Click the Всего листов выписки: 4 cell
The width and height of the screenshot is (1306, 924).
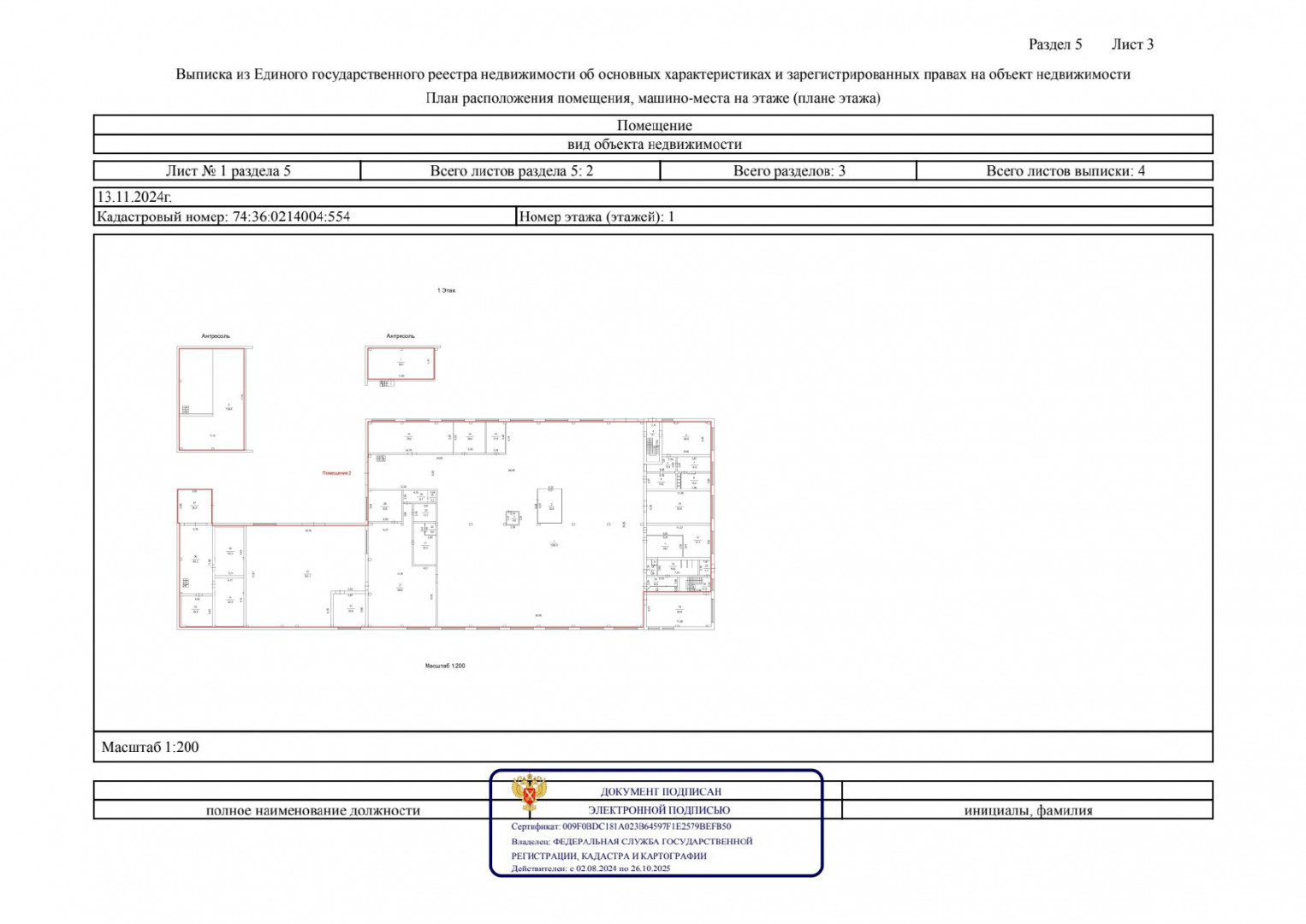pos(1065,171)
